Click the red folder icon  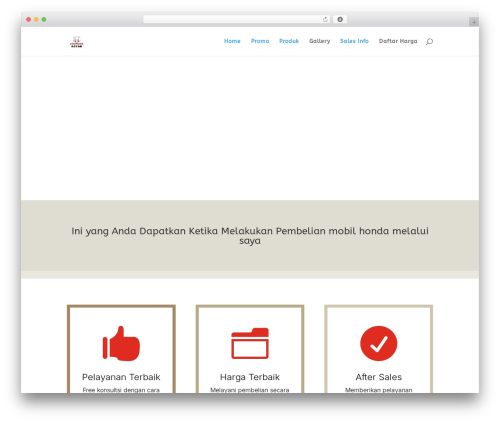pos(250,343)
